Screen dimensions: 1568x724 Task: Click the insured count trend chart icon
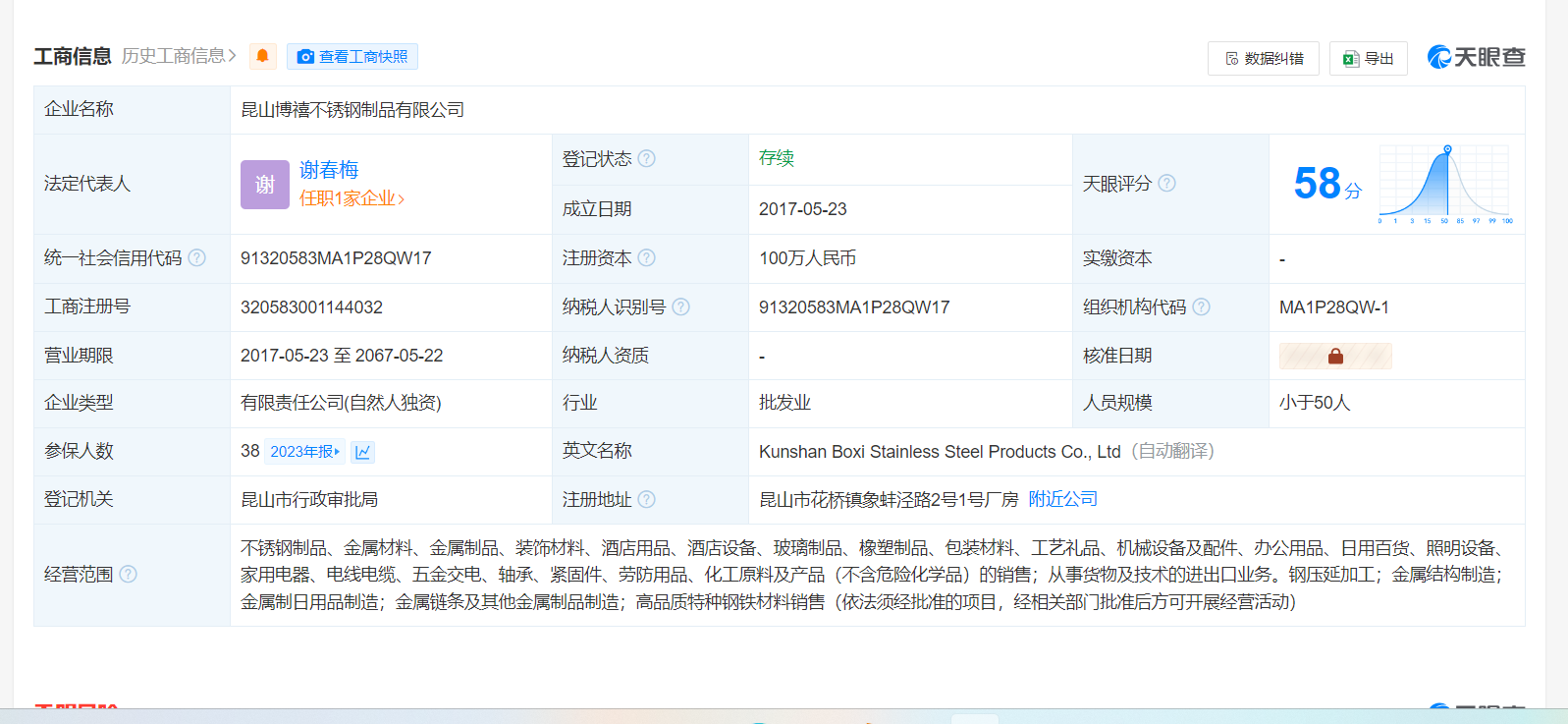tap(362, 452)
